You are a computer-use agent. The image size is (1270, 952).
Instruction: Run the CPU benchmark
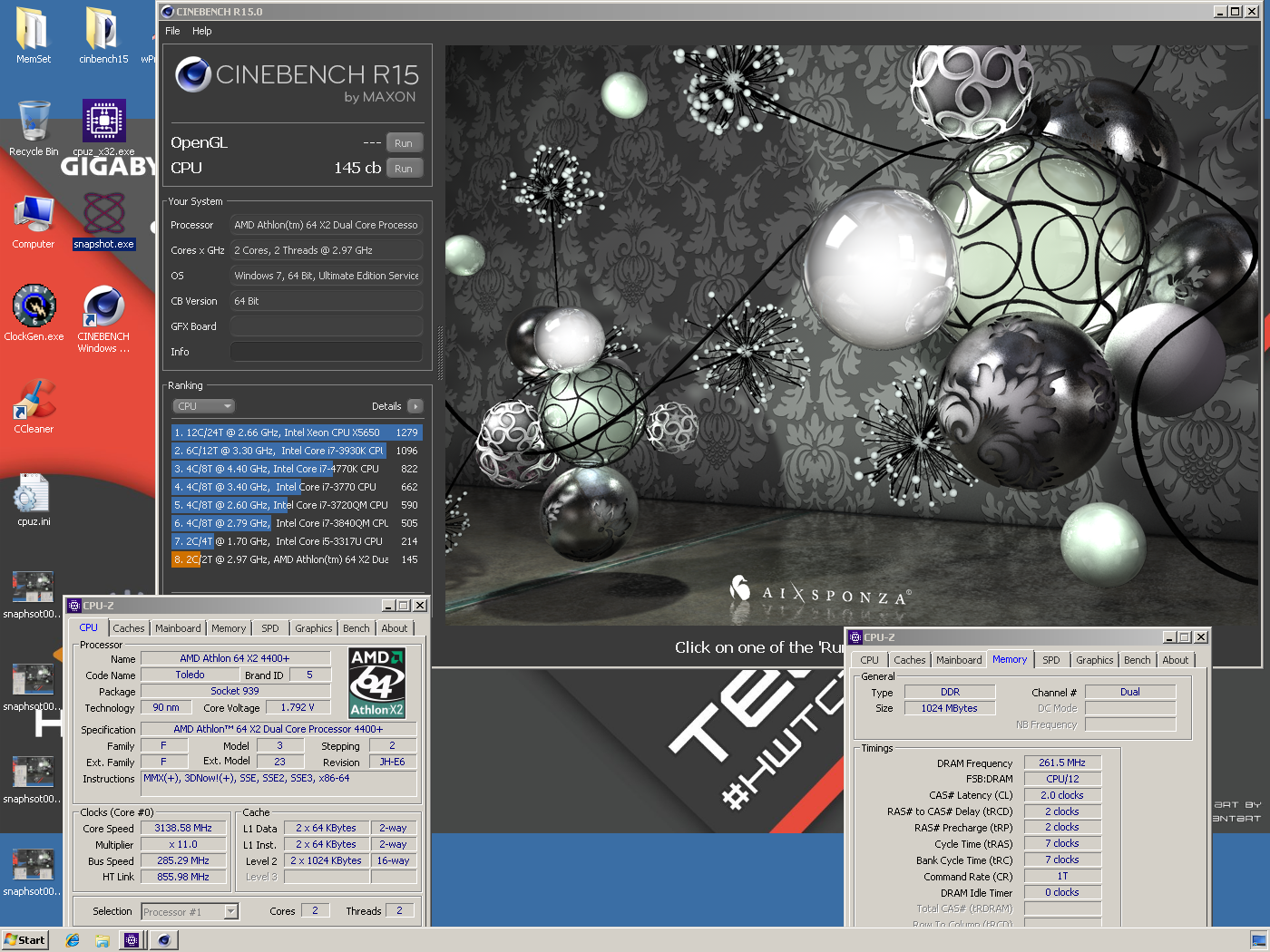point(404,169)
